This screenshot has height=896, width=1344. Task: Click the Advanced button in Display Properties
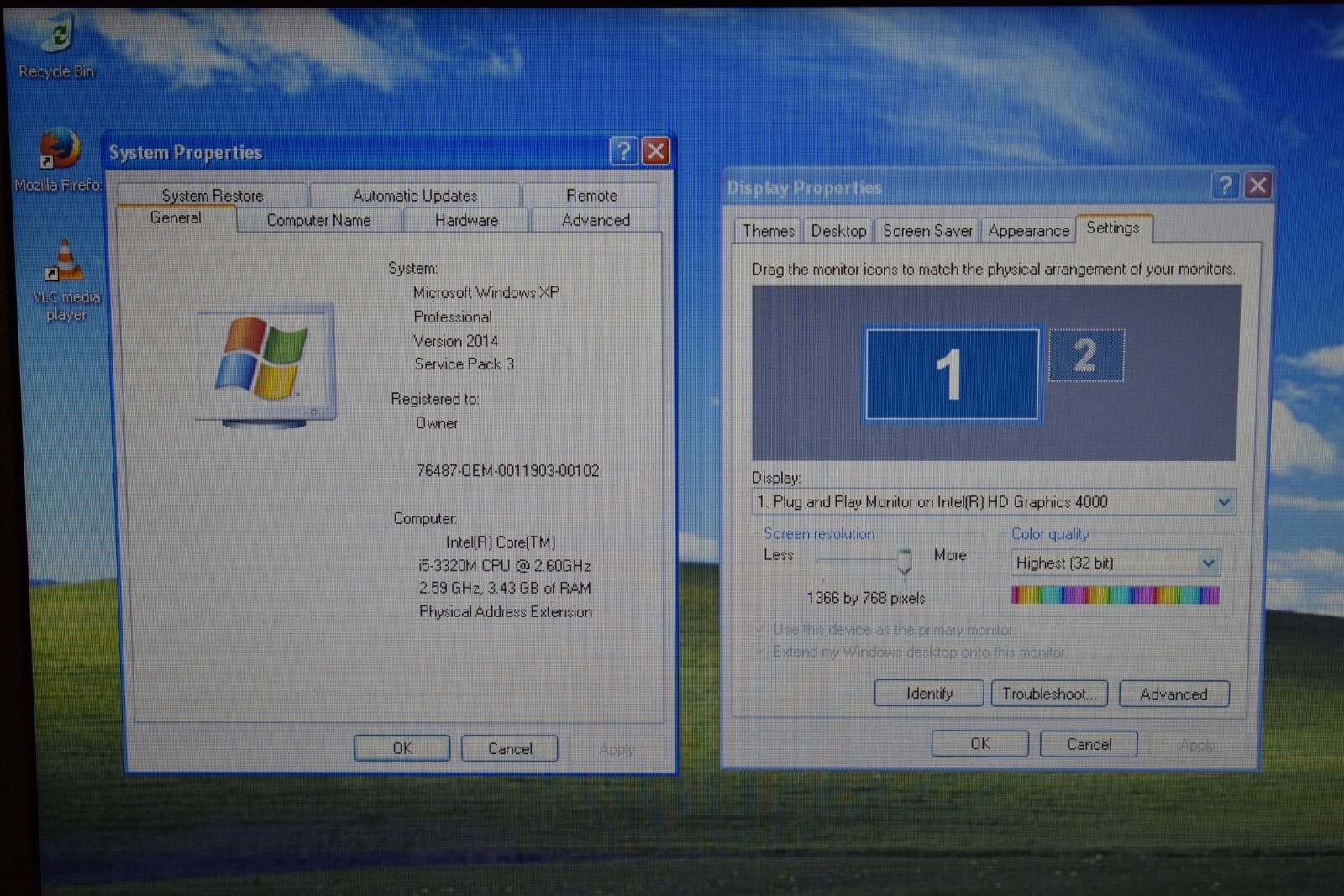click(1173, 694)
